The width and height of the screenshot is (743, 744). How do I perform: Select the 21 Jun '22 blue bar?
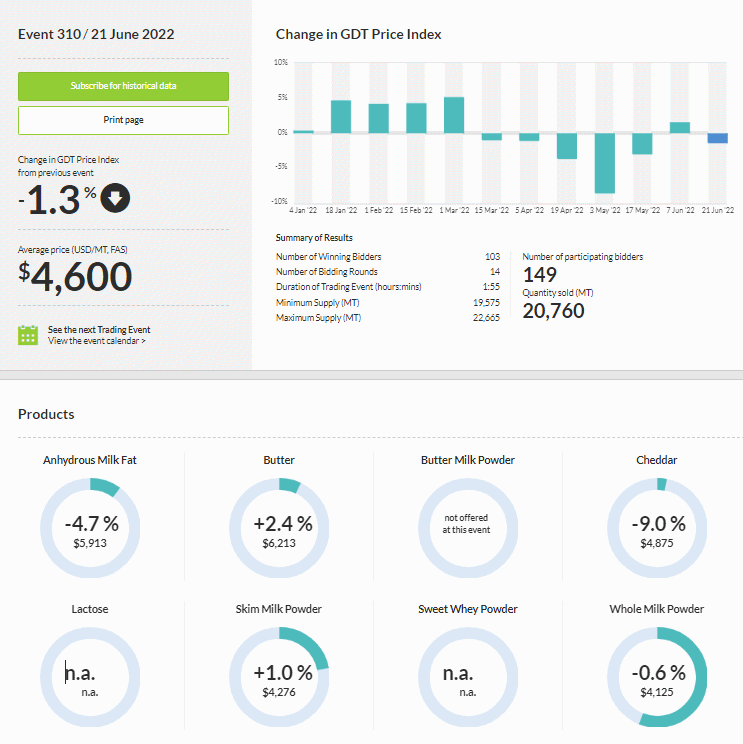[x=717, y=138]
